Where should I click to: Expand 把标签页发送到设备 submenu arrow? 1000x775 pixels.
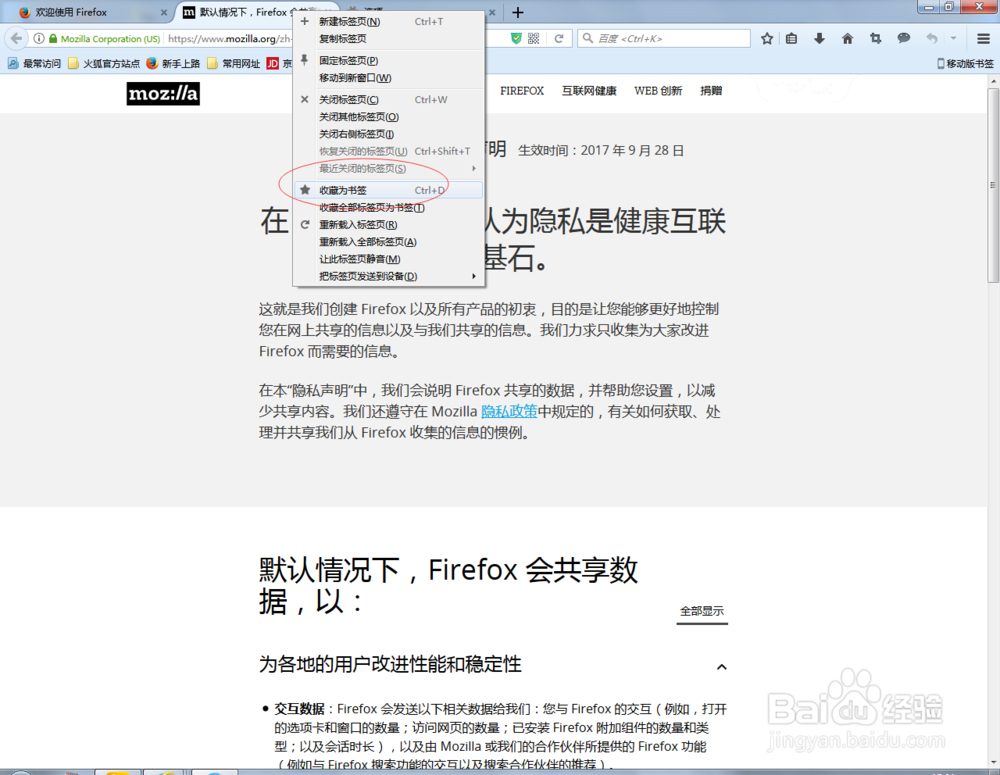[x=474, y=276]
